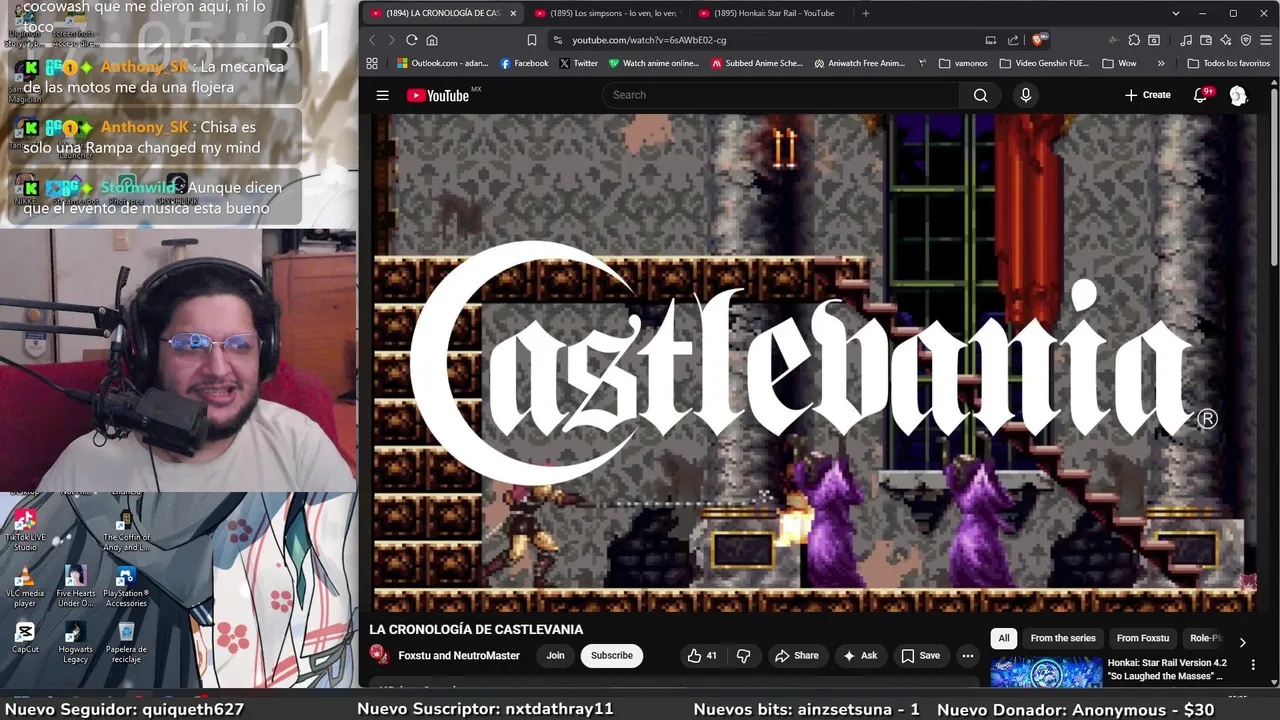Open YouTube notifications bell
The height and width of the screenshot is (720, 1280).
click(x=1201, y=95)
